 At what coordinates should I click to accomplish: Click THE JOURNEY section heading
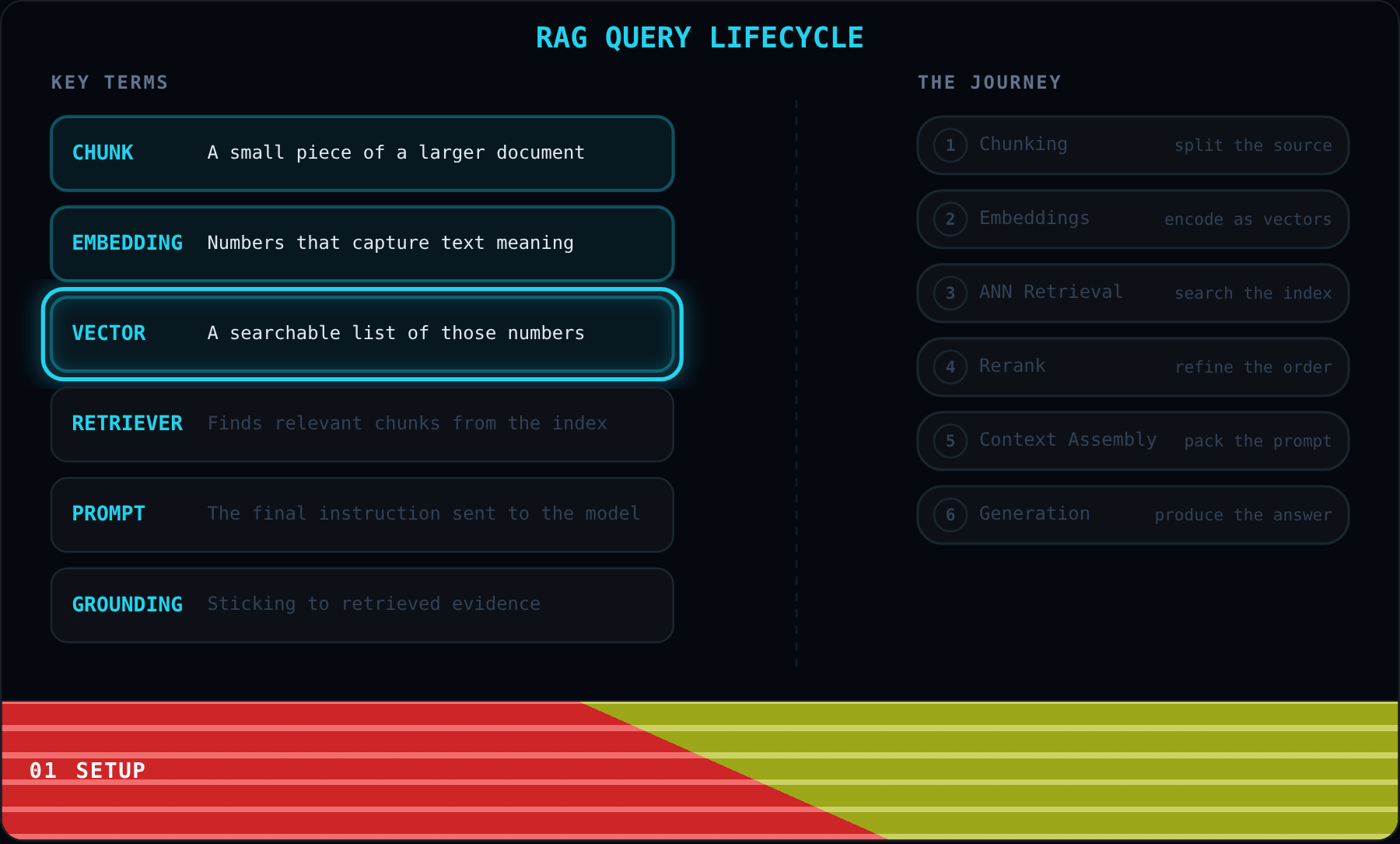[x=989, y=82]
